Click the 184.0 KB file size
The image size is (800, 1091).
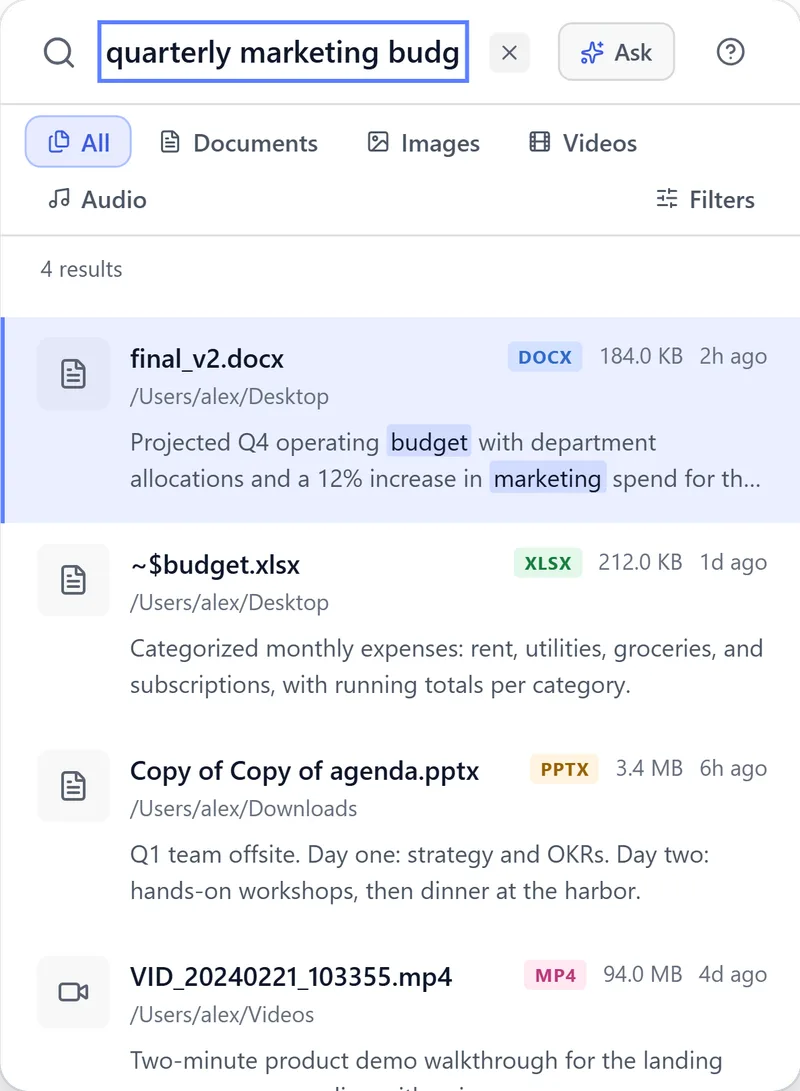point(641,356)
